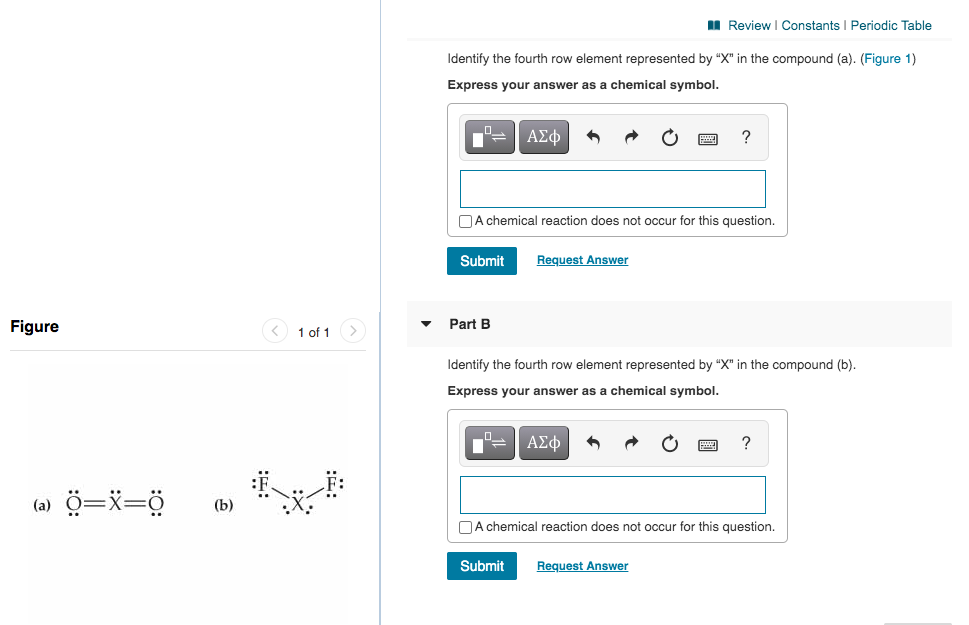Reset the Part A answer field

pos(668,137)
